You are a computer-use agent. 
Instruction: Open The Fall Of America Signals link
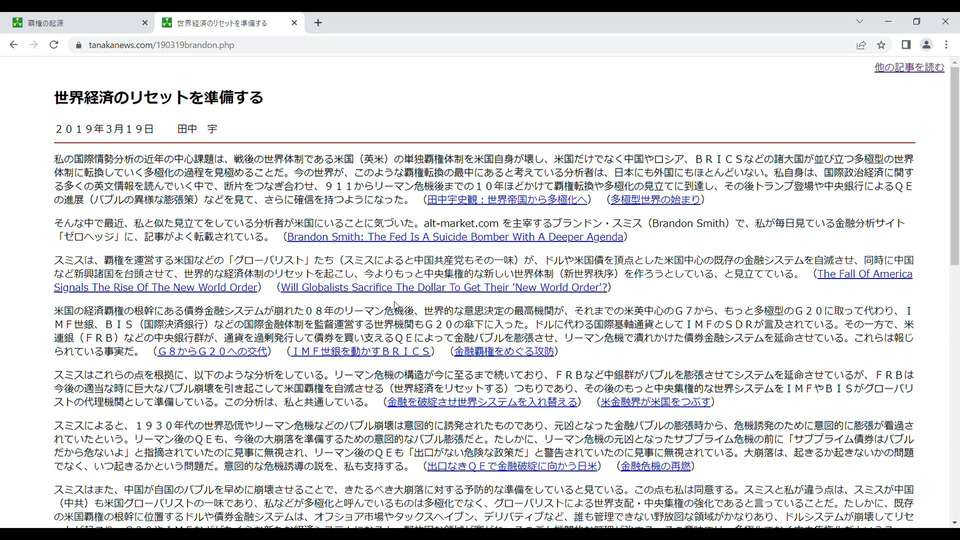[864, 274]
